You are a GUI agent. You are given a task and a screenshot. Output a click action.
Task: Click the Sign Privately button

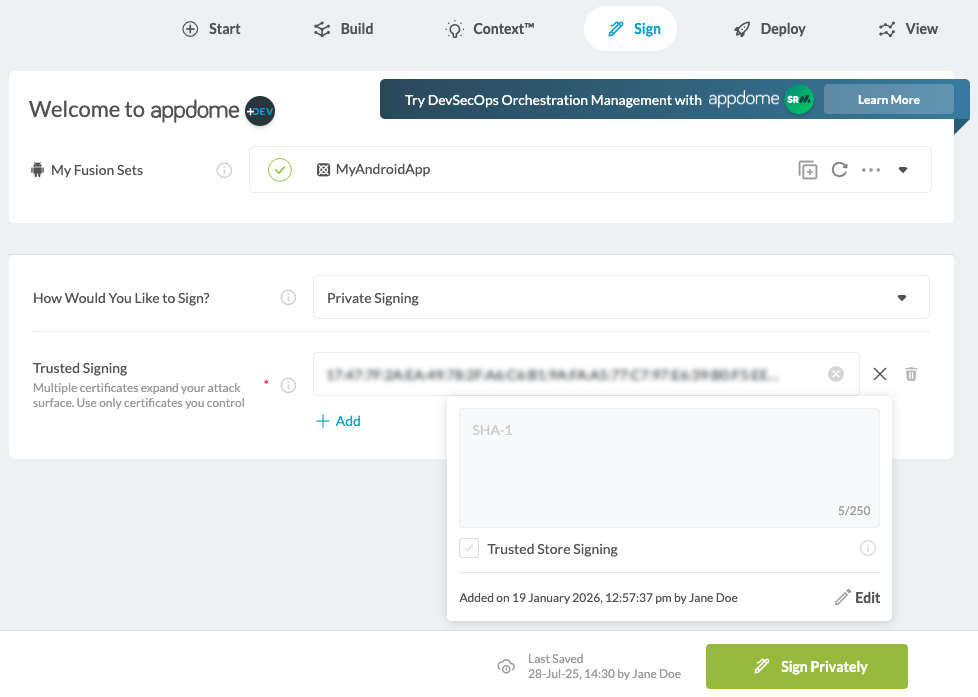coord(806,666)
